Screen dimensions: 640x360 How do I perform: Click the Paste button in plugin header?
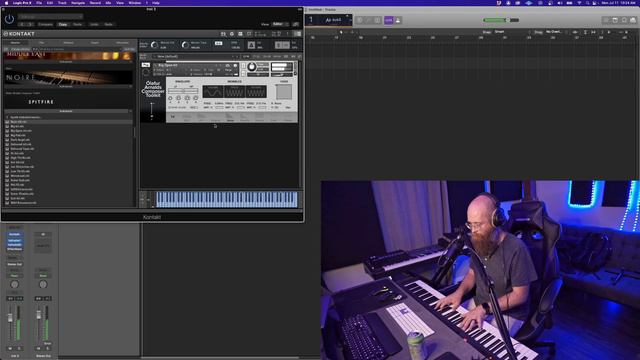pyautogui.click(x=78, y=24)
